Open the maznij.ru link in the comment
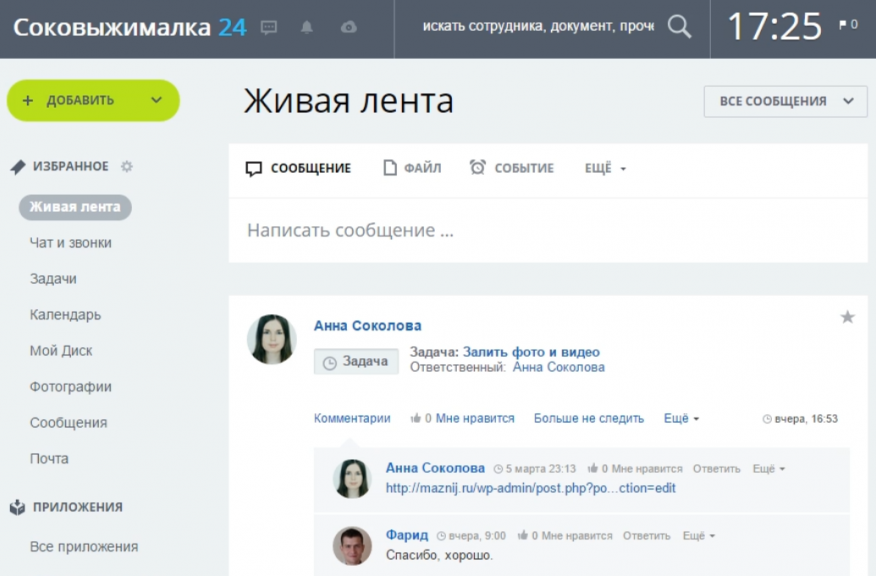876x576 pixels. (x=530, y=488)
